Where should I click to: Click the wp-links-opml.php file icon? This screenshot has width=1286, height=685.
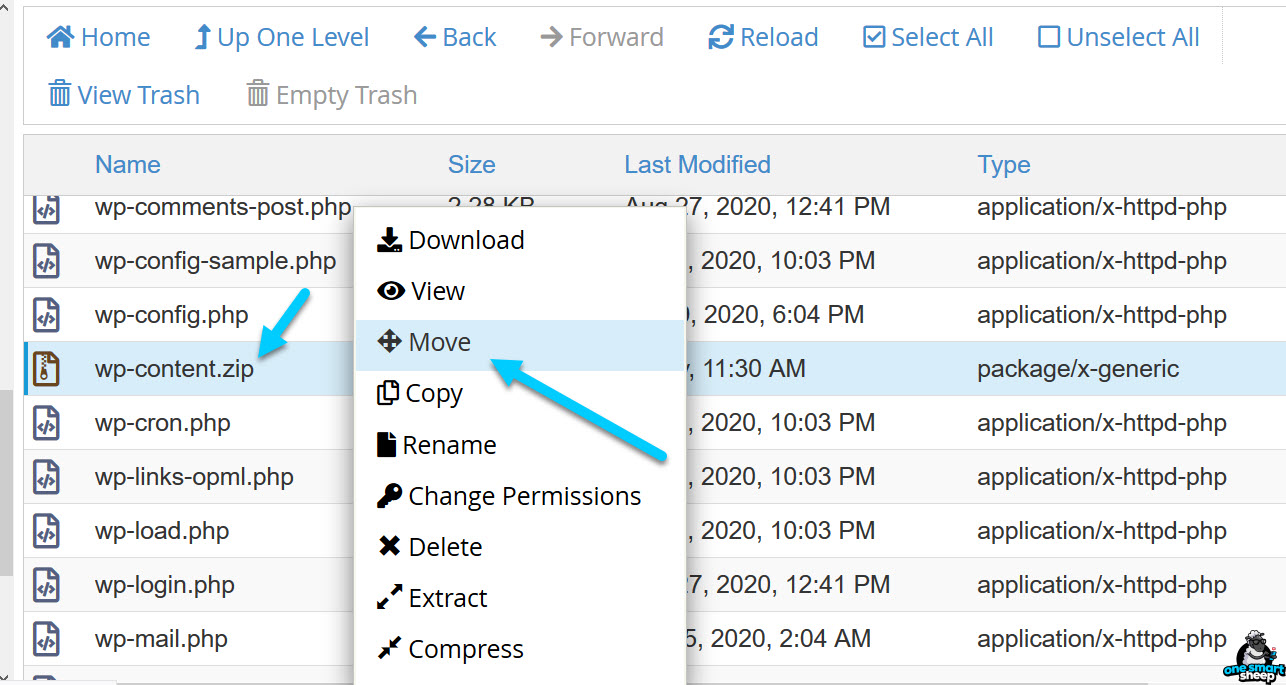click(46, 477)
